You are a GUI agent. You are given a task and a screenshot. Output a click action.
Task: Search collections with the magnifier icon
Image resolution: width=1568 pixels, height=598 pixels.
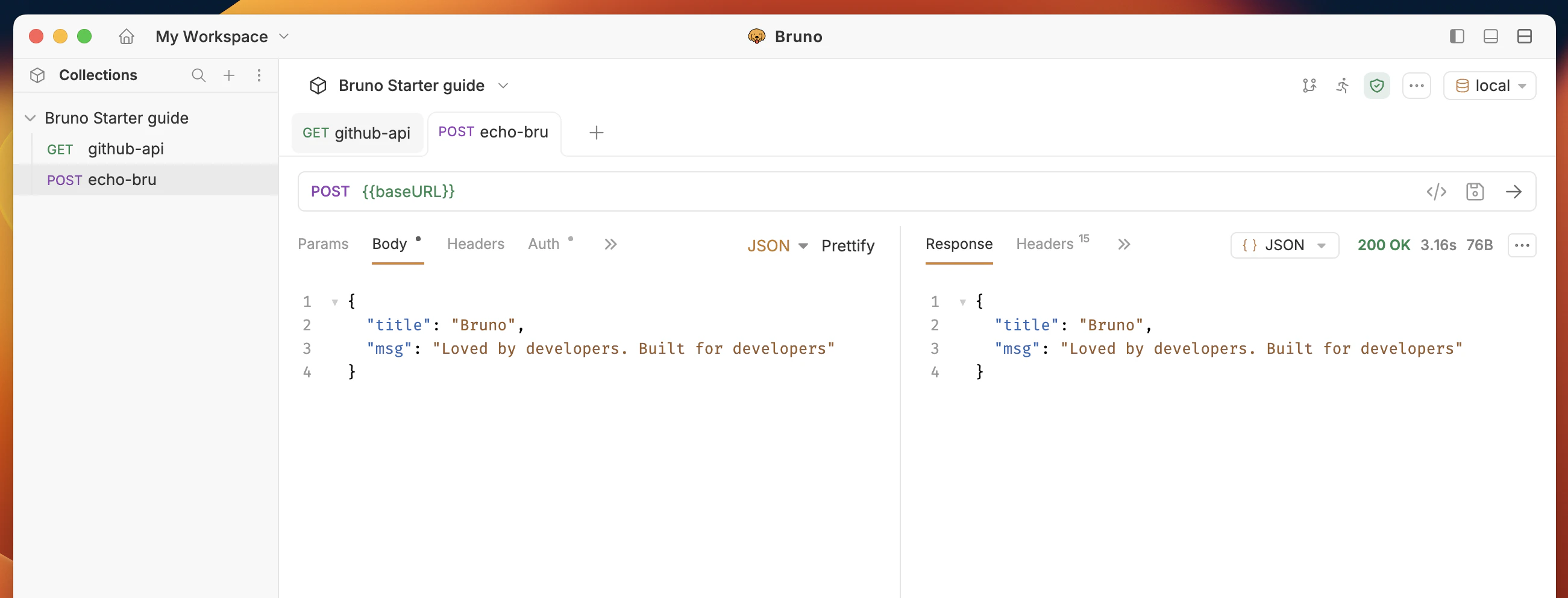(198, 75)
